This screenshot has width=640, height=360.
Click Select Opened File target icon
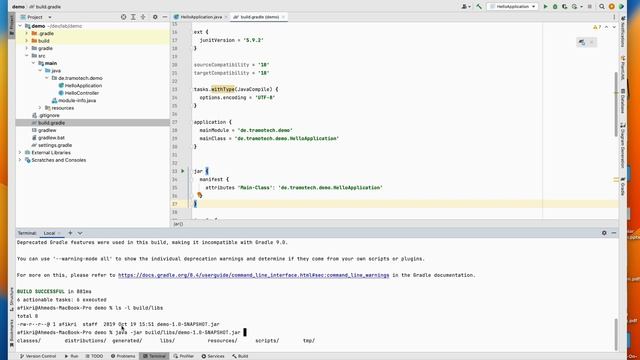pos(123,17)
